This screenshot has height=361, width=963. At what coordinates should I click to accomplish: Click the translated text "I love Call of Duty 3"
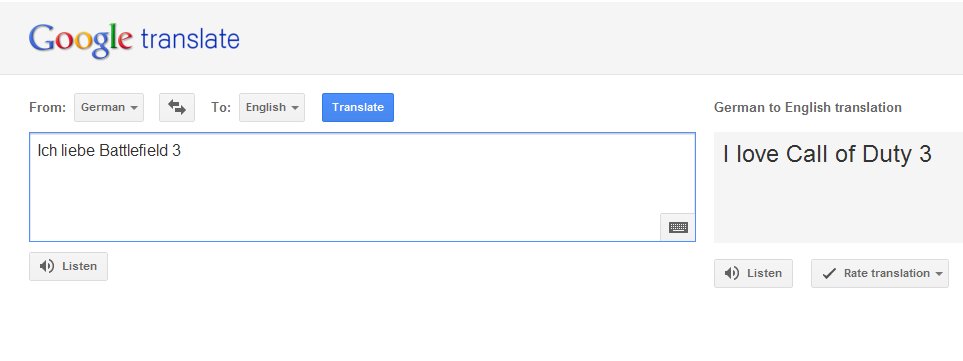(827, 154)
